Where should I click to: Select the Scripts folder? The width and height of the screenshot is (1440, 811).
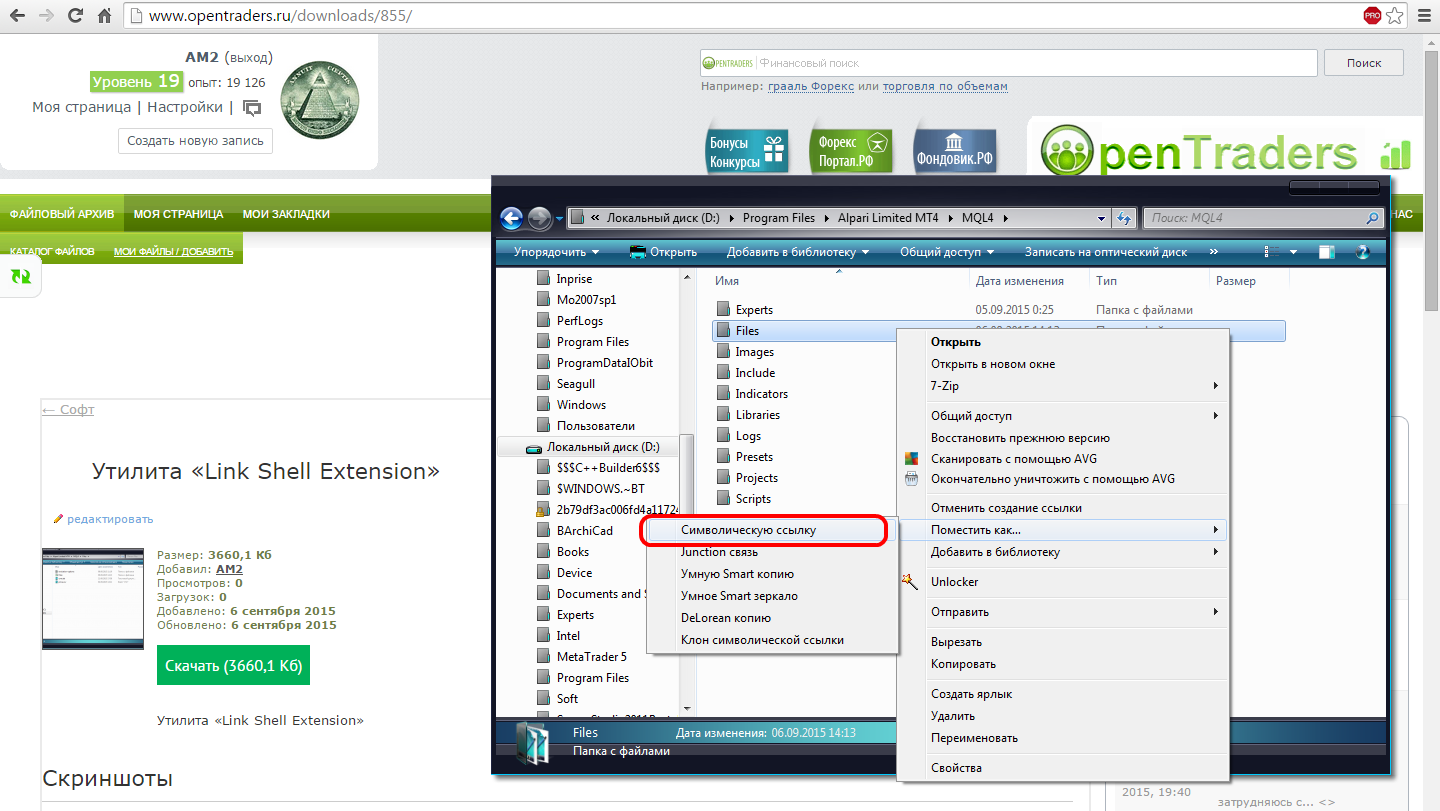coord(753,499)
